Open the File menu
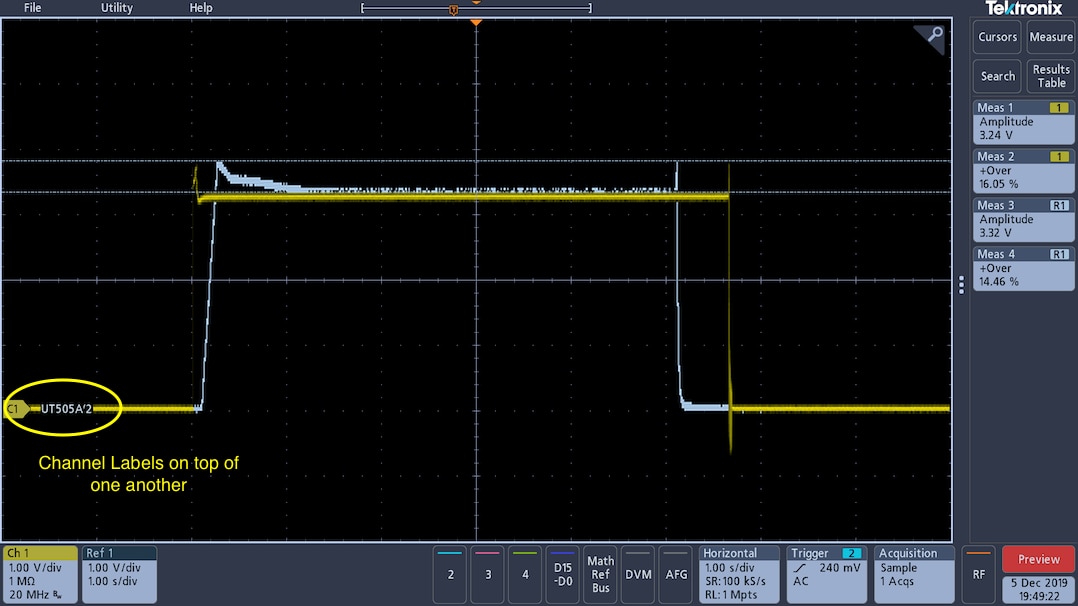 click(x=33, y=8)
